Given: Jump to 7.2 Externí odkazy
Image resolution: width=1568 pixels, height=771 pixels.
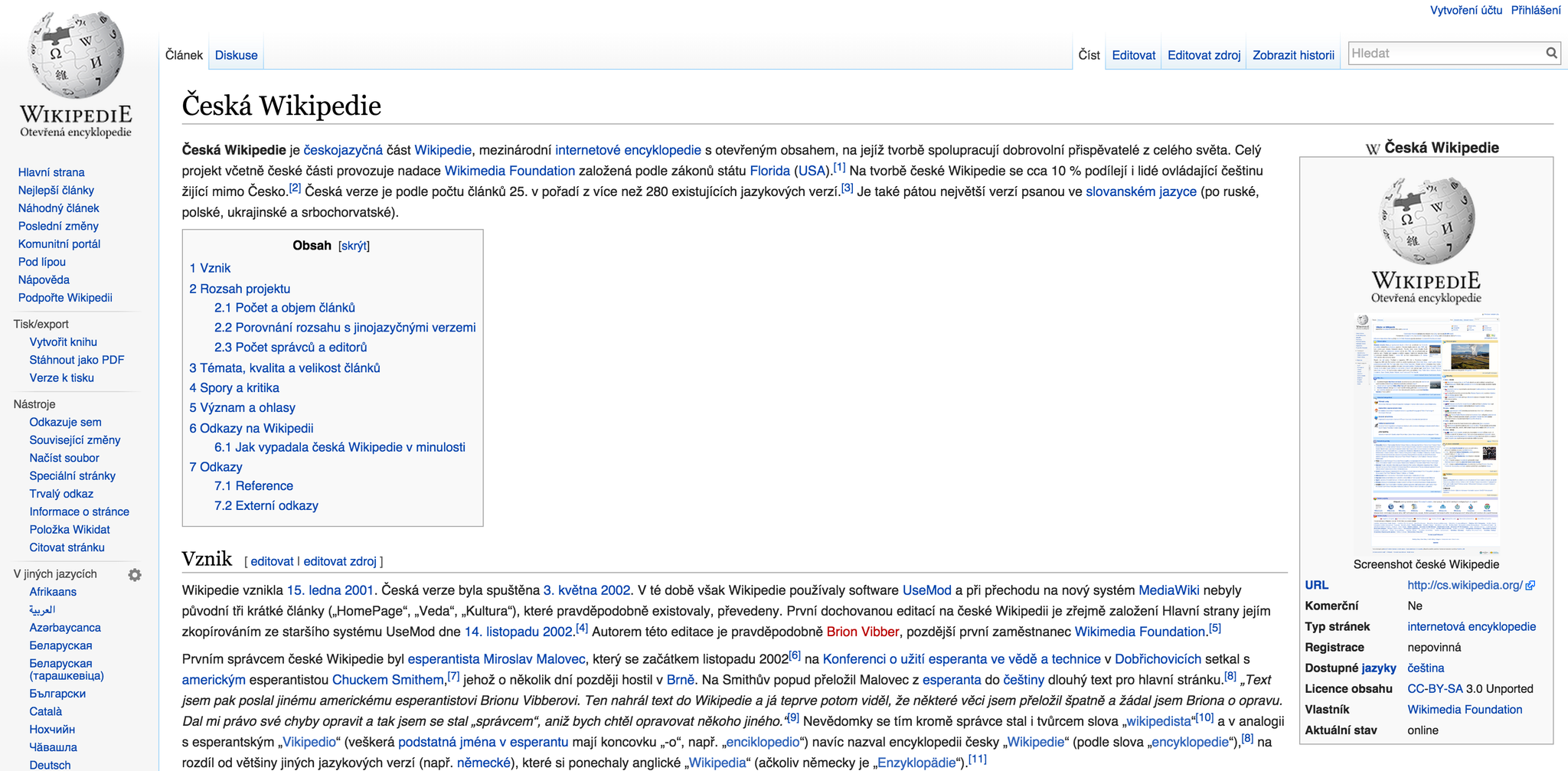Looking at the screenshot, I should [x=266, y=506].
